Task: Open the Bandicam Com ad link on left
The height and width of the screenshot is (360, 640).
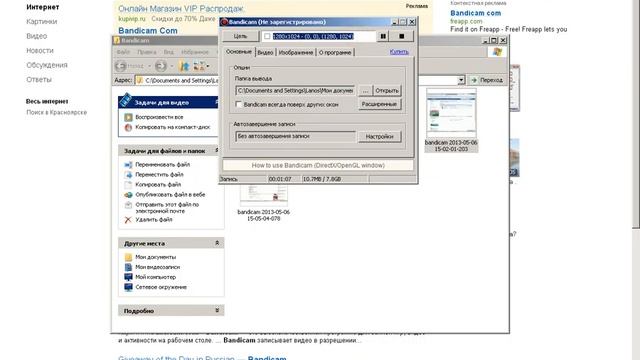Action: pos(148,31)
